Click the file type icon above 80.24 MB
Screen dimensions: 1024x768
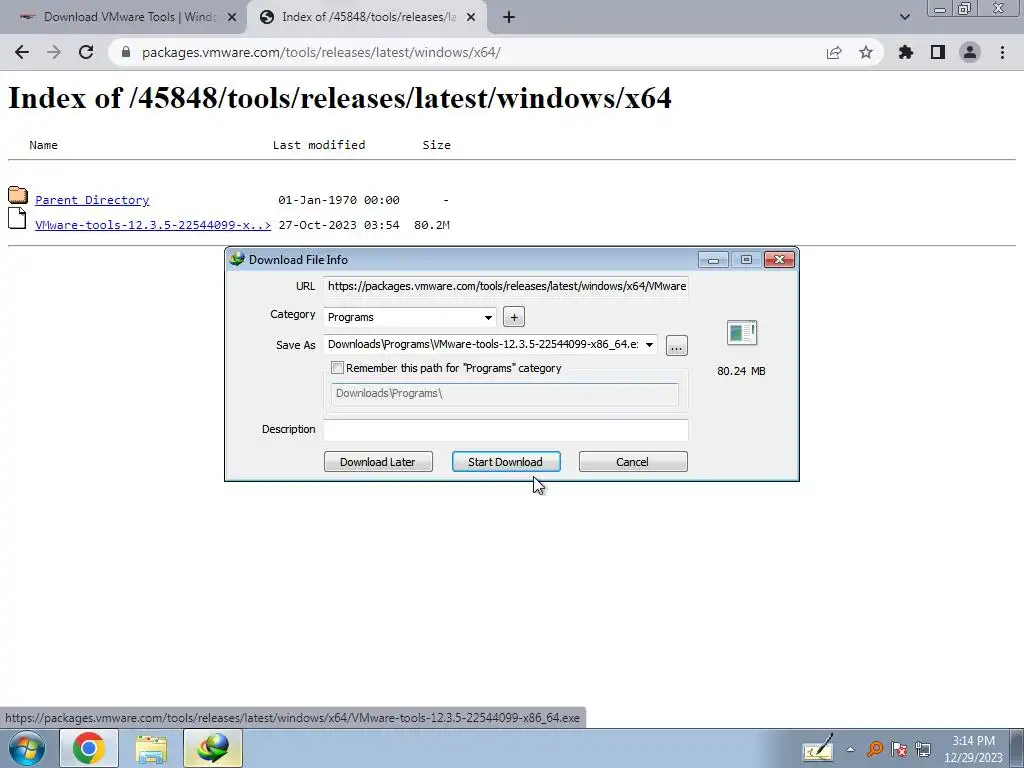[742, 332]
